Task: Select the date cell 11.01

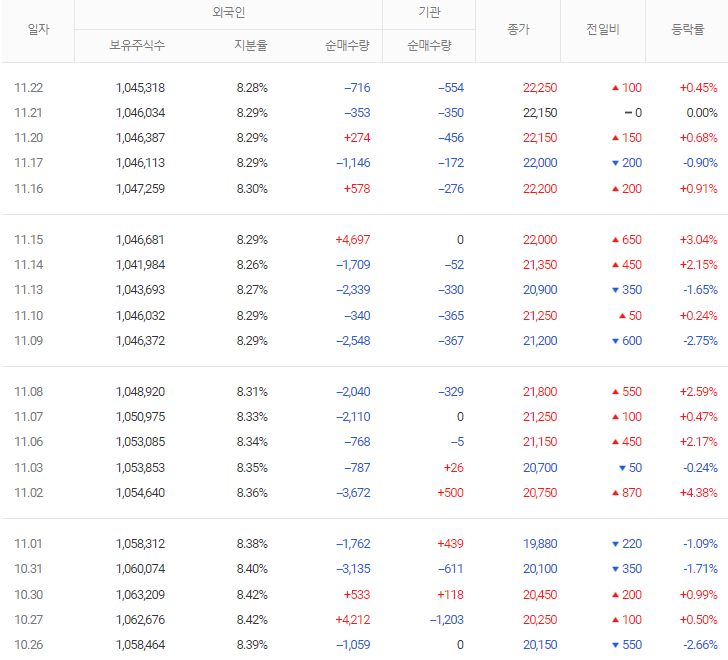Action: [28, 544]
